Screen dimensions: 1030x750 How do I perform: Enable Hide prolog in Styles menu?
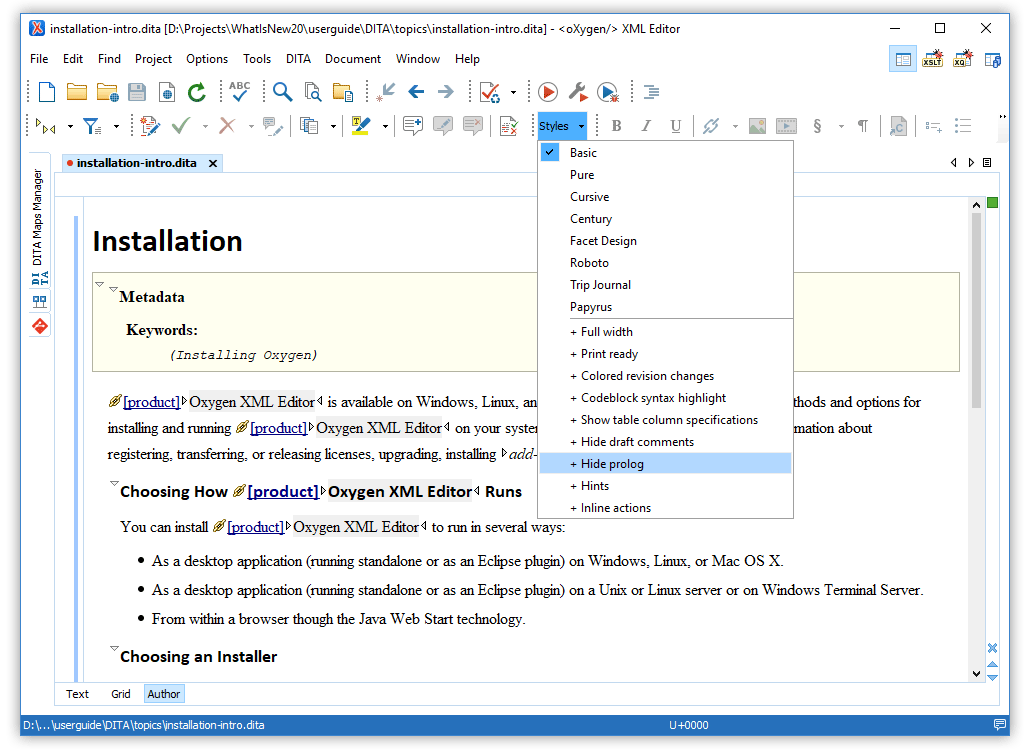665,464
